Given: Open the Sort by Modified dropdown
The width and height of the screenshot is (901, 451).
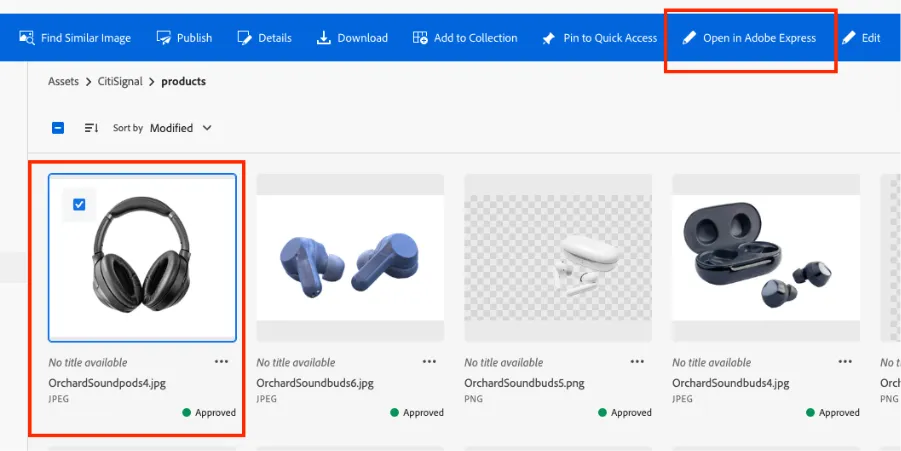Looking at the screenshot, I should [x=180, y=128].
